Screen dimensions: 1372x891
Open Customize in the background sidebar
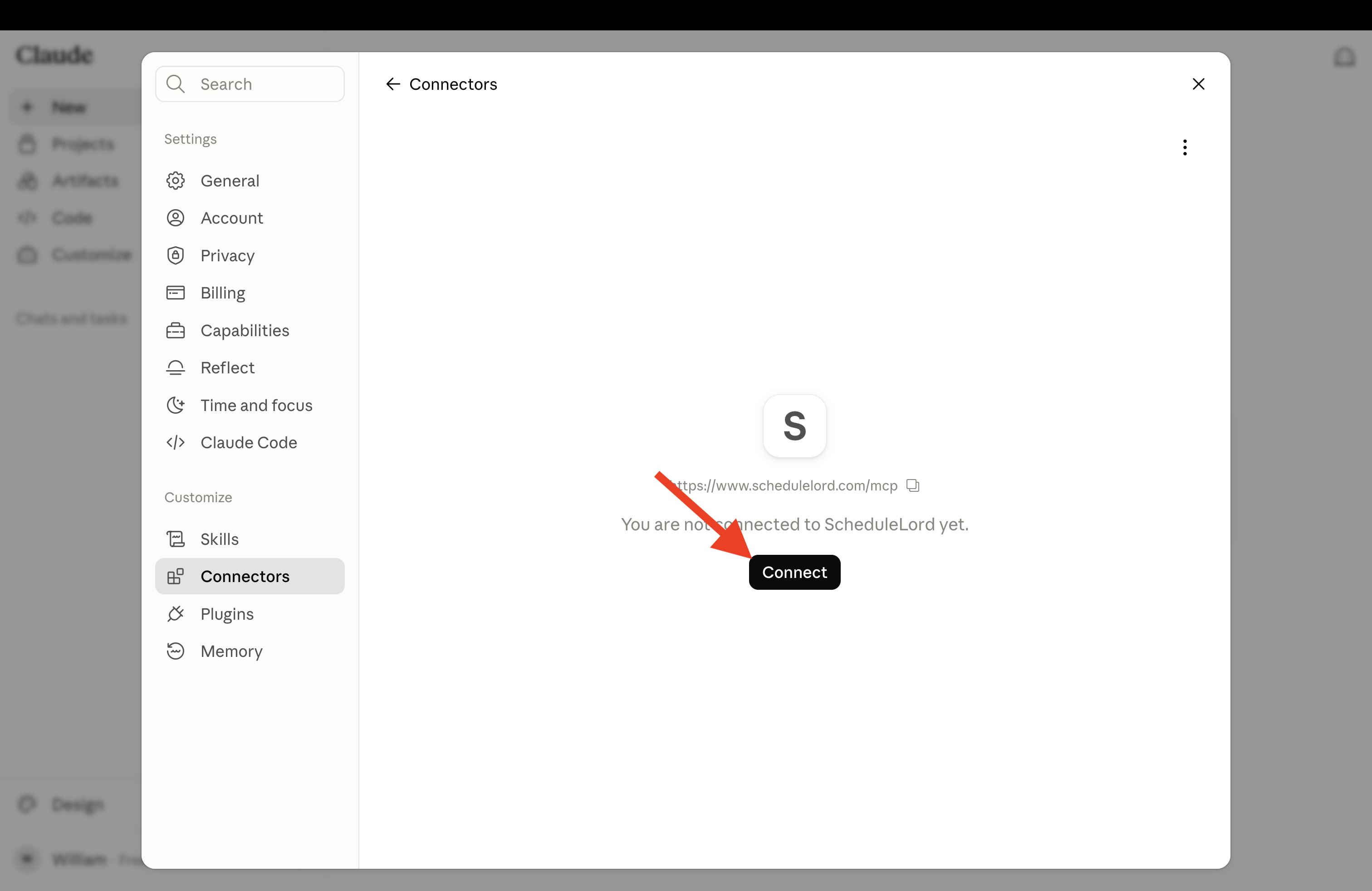pos(75,255)
